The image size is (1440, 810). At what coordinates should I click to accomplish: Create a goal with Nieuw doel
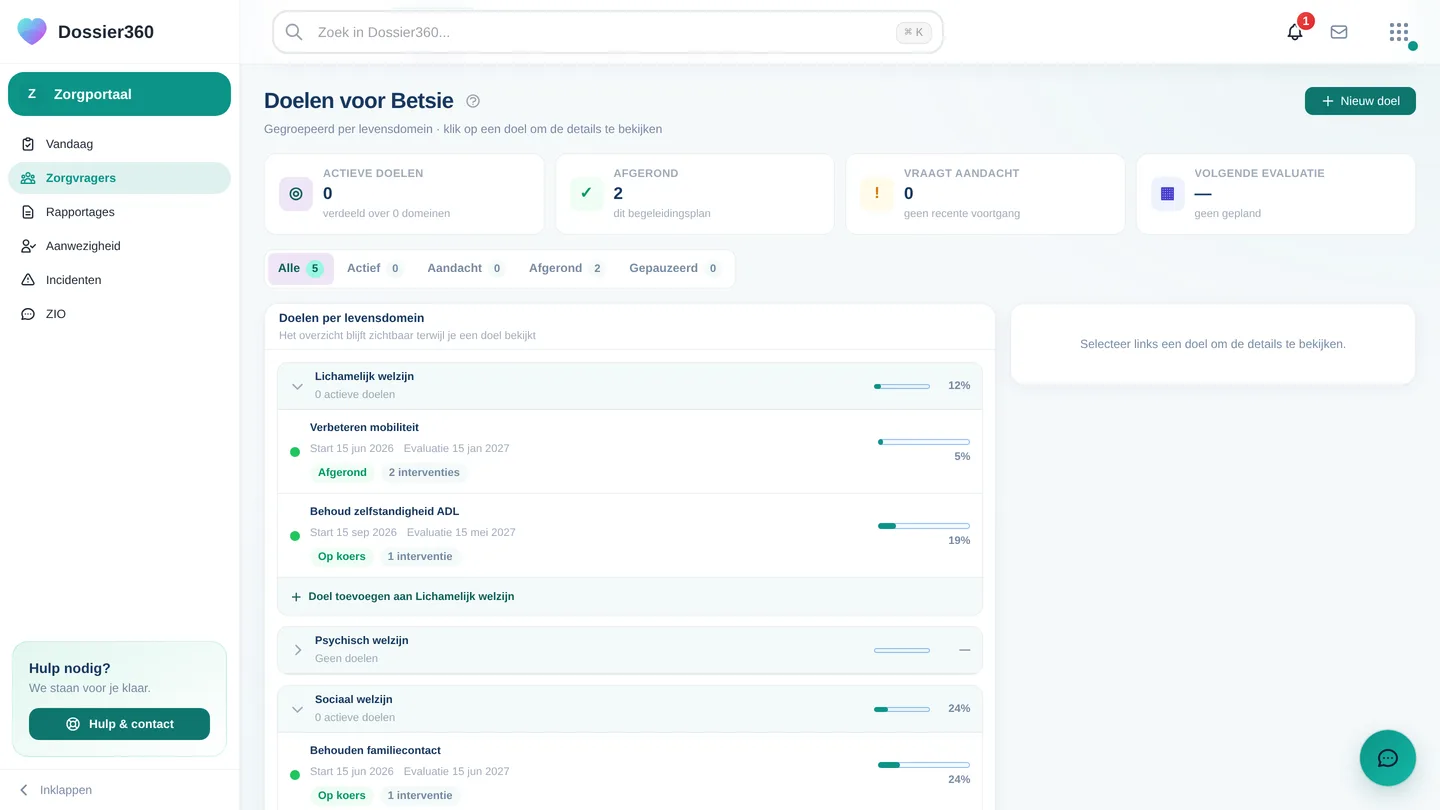pos(1360,101)
